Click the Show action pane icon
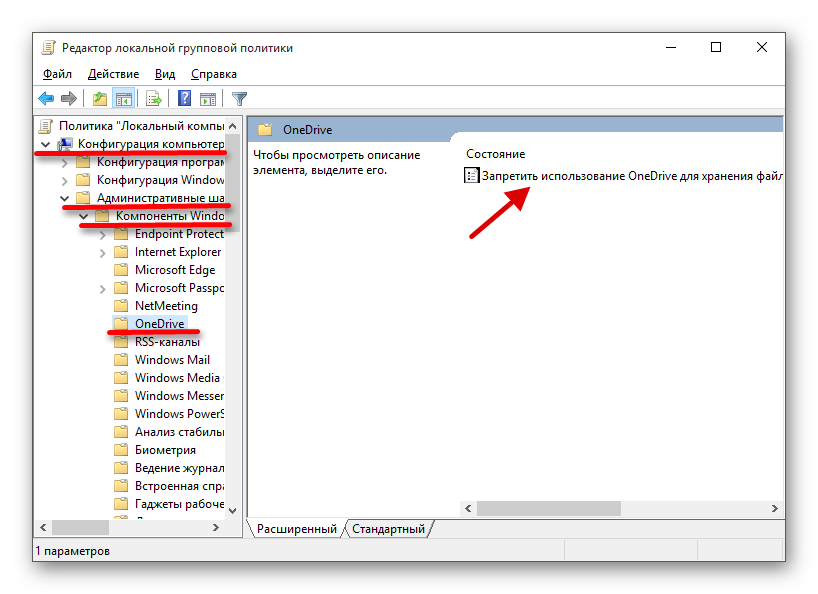The height and width of the screenshot is (594, 818). pos(208,98)
